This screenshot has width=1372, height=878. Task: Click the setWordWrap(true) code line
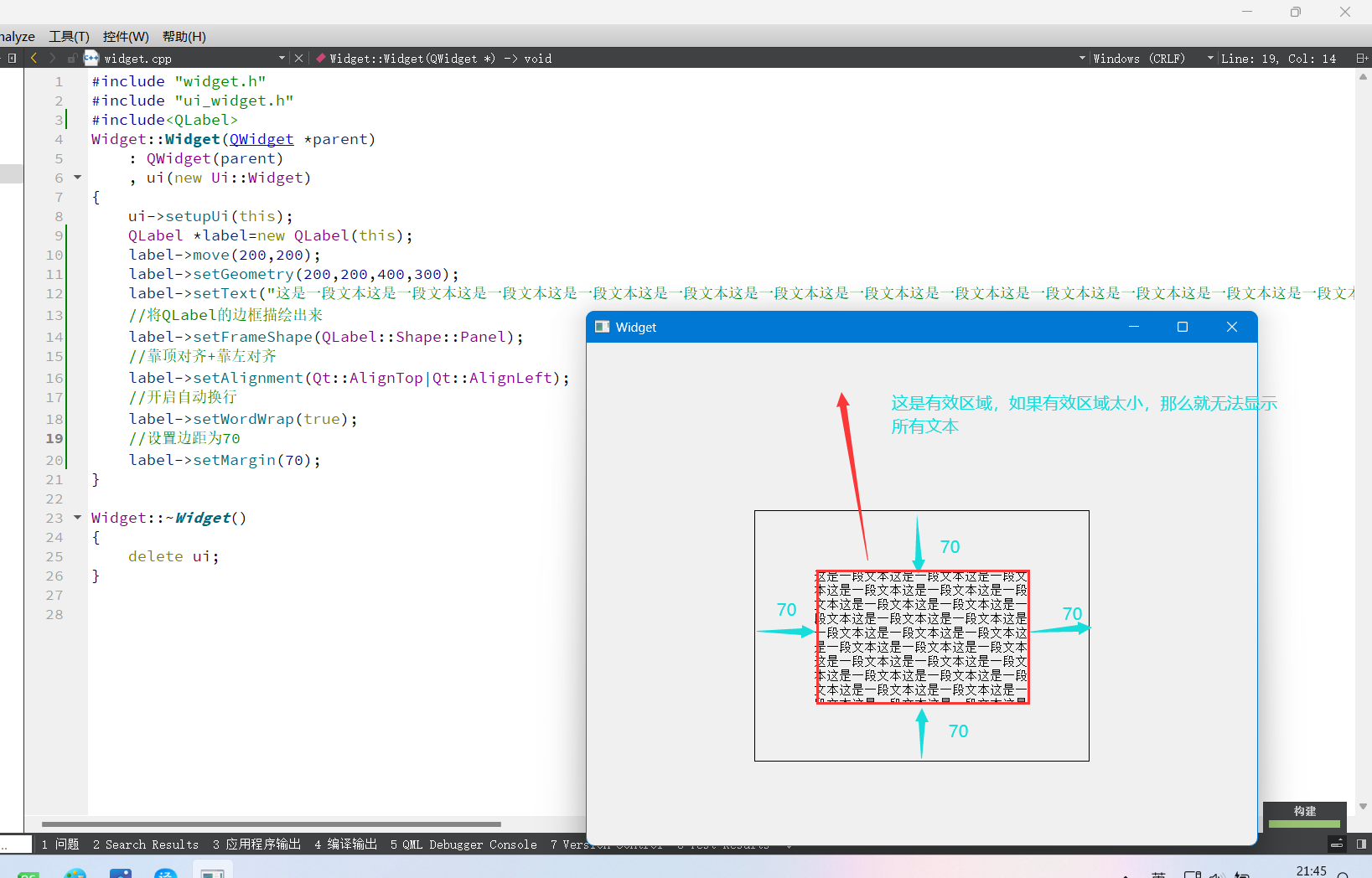tap(243, 419)
